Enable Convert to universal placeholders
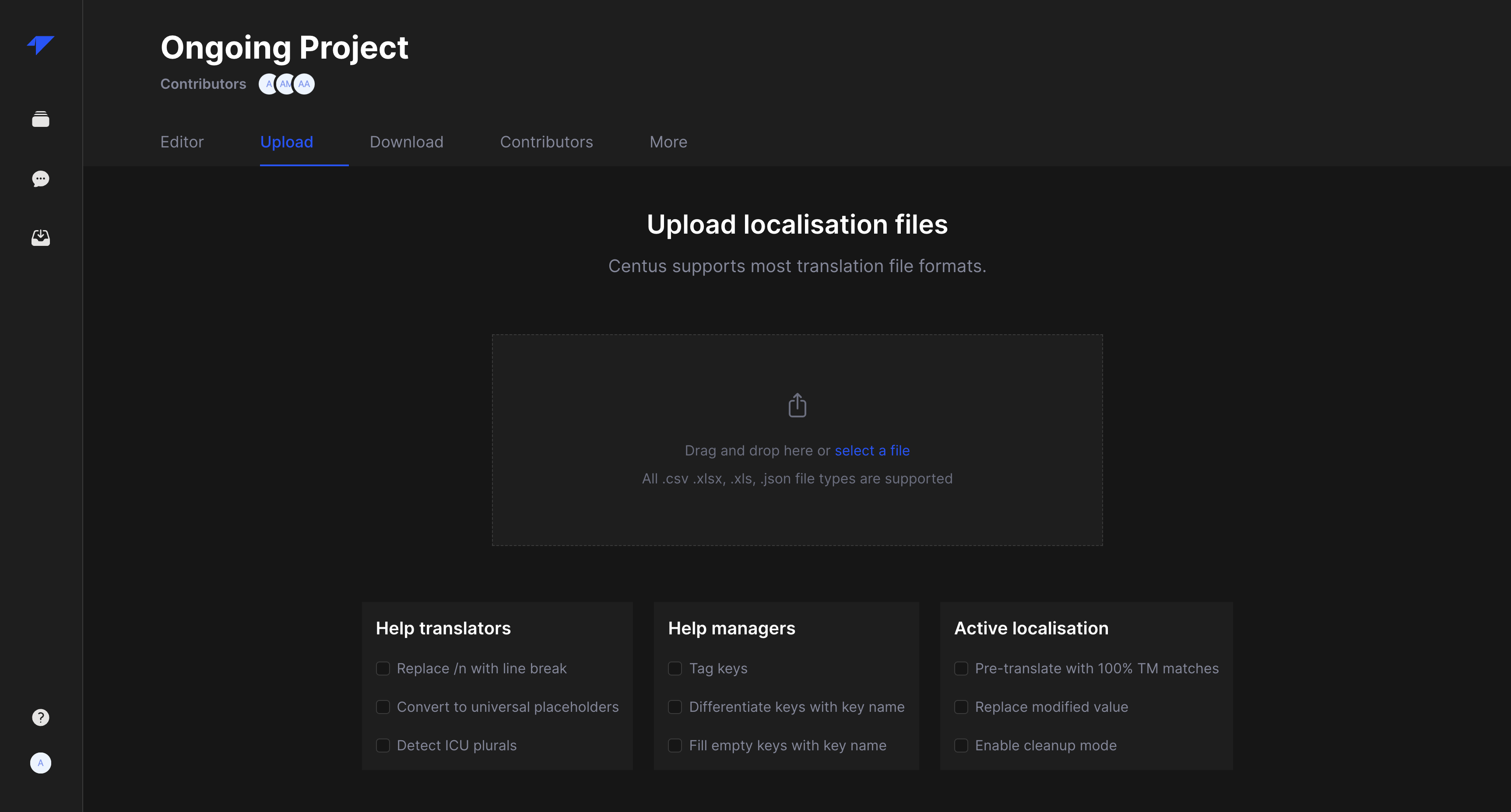The height and width of the screenshot is (812, 1511). click(383, 707)
